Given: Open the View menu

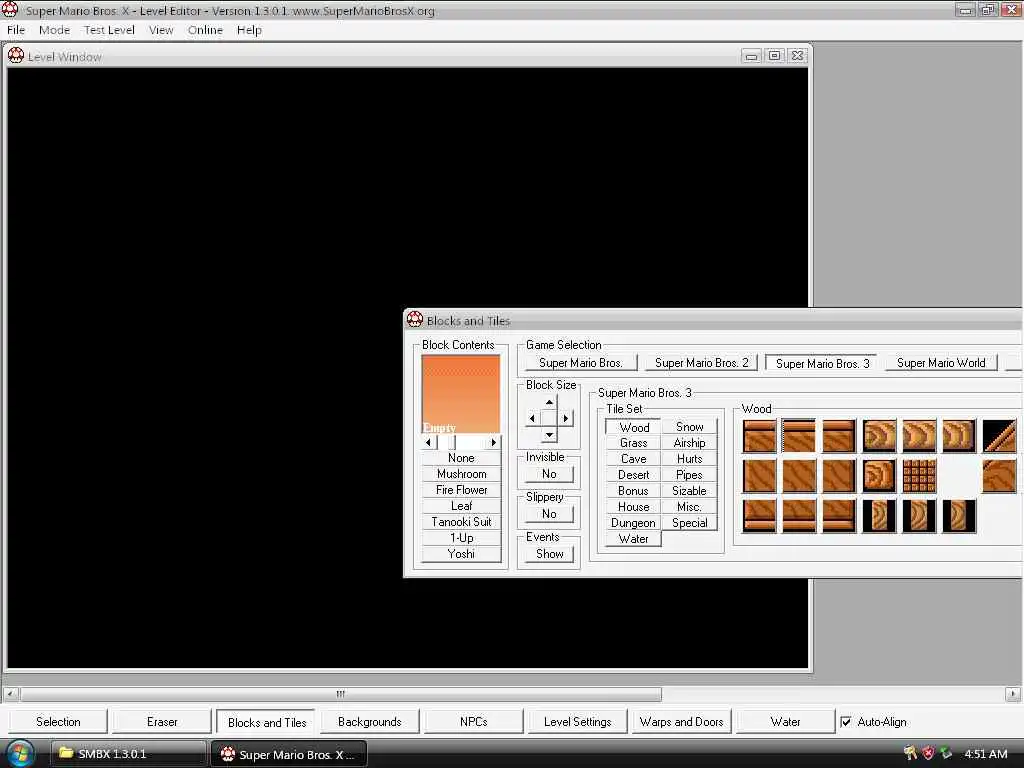Looking at the screenshot, I should [x=161, y=30].
